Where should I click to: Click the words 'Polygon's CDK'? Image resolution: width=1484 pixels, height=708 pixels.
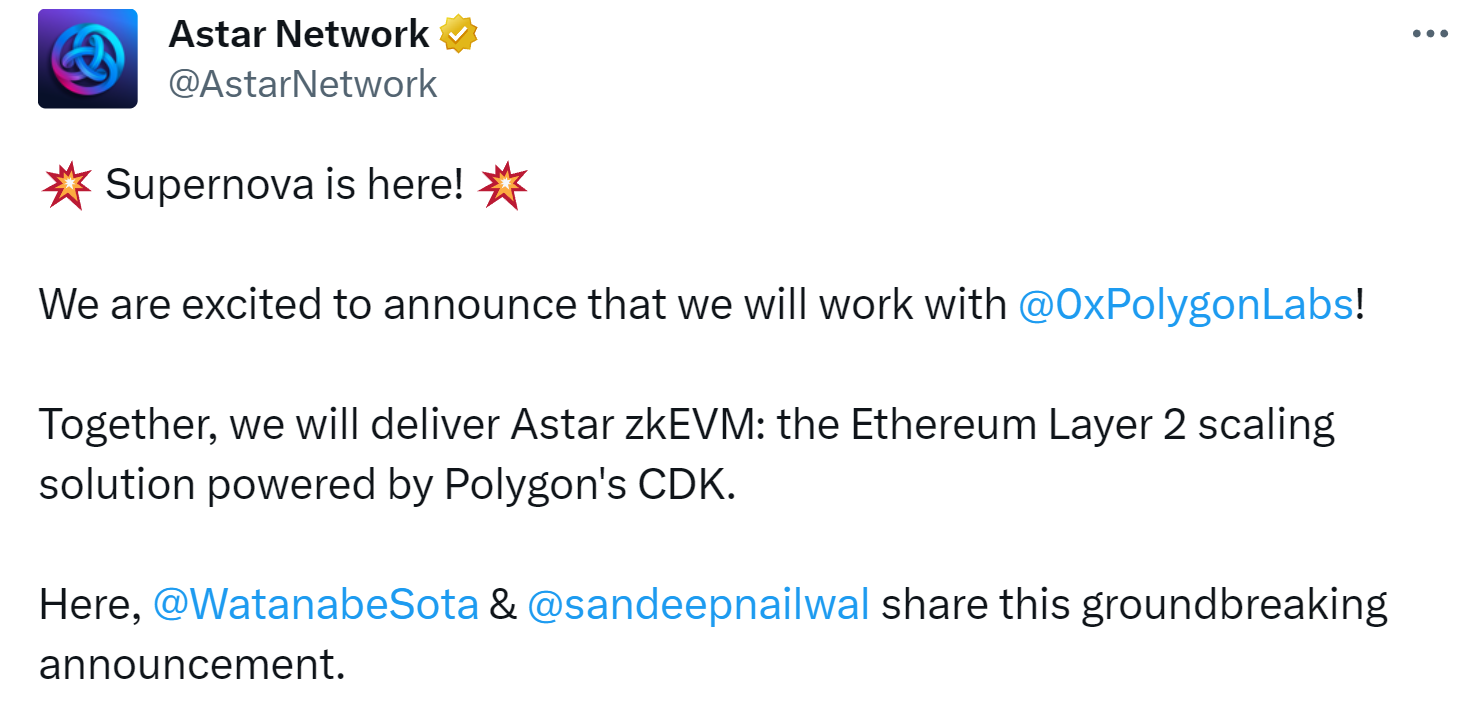tap(587, 485)
